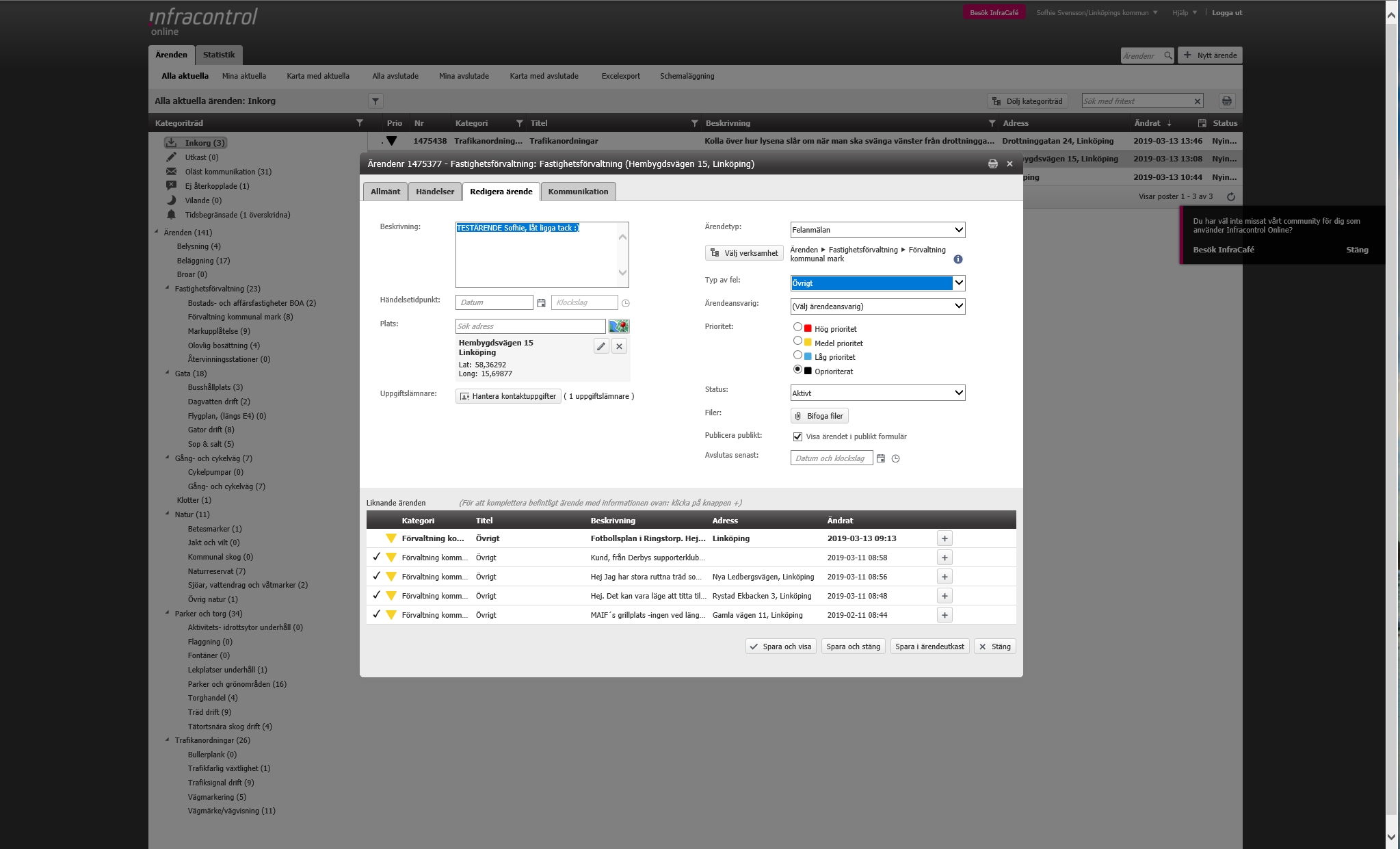The width and height of the screenshot is (1400, 849).
Task: Edit the Hembygdsvägen 15 address with pencil icon
Action: pos(600,346)
